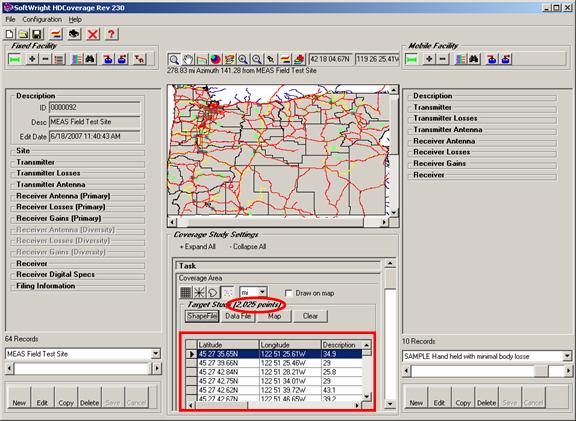Click the Fixed Facility green bracket icon
576x421 pixels.
14,59
